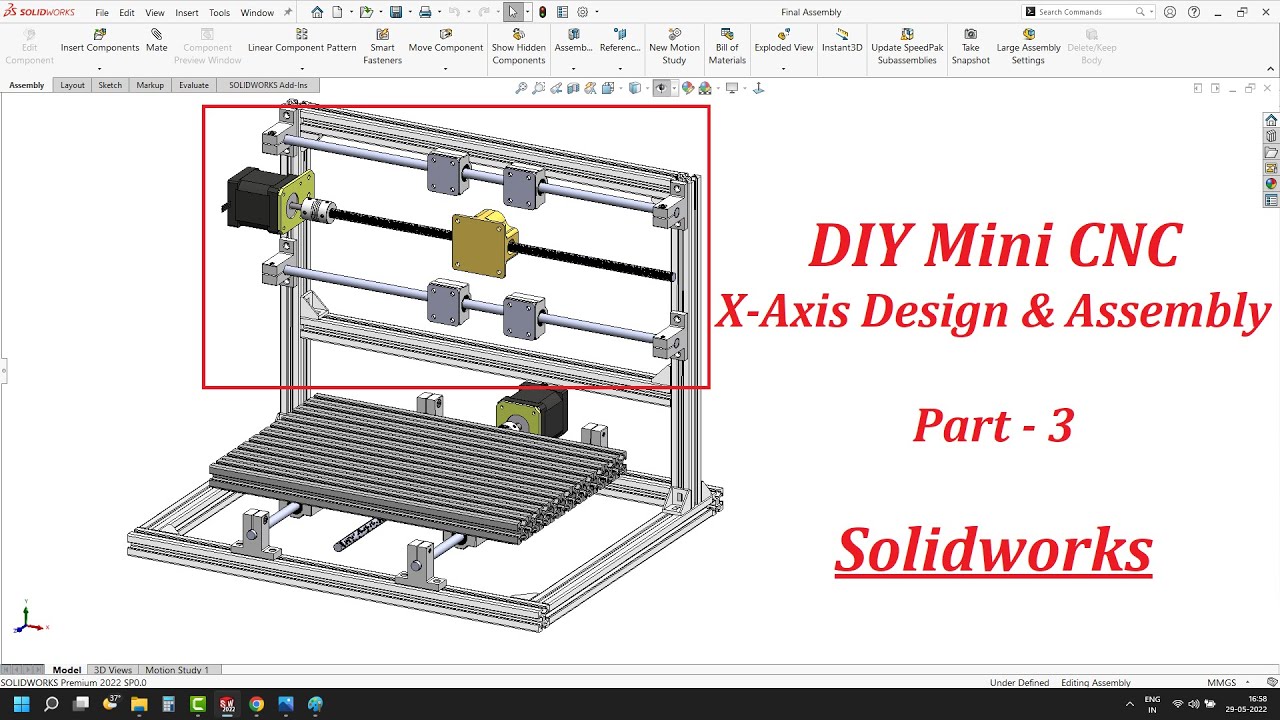Screen dimensions: 1280x720
Task: Open the Insert menu
Action: coord(187,13)
